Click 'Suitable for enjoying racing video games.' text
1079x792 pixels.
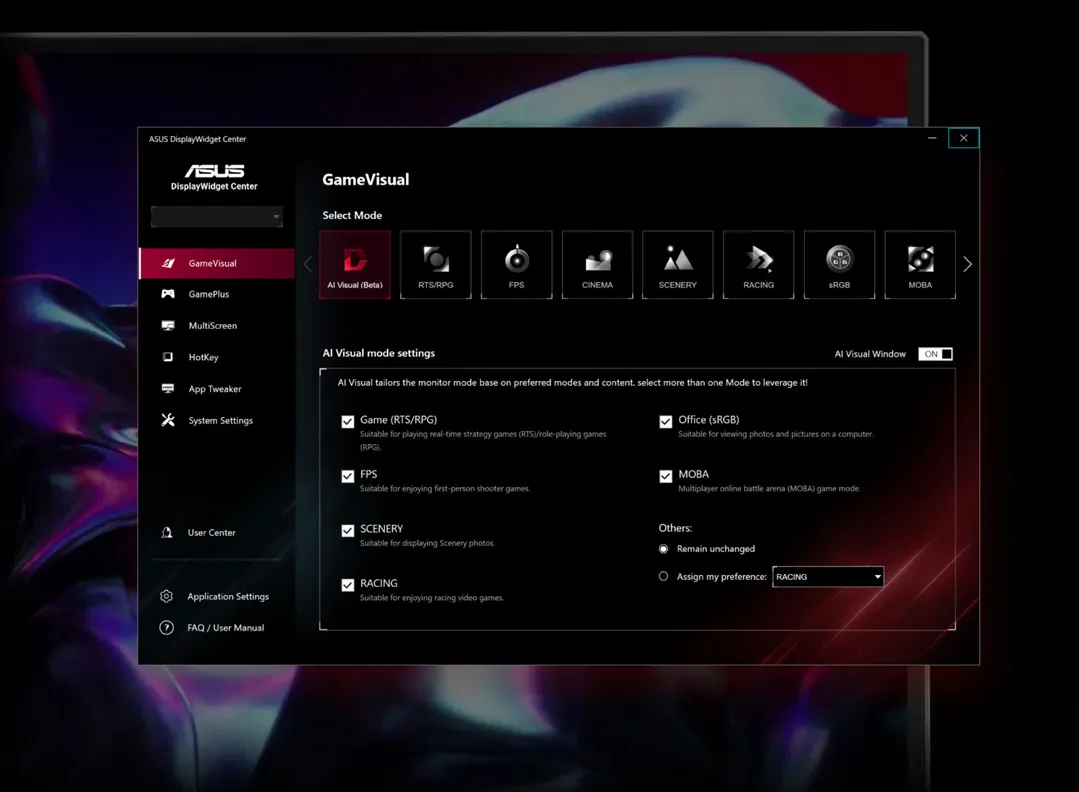pyautogui.click(x=432, y=598)
